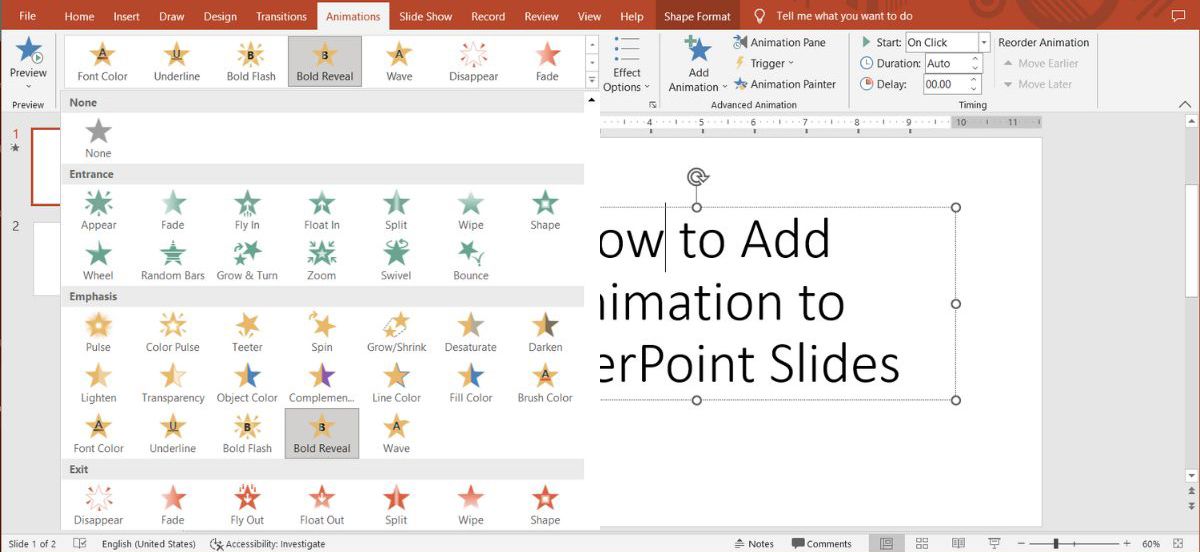This screenshot has width=1200, height=552.
Task: Open the Slide Show tab
Action: click(x=425, y=16)
